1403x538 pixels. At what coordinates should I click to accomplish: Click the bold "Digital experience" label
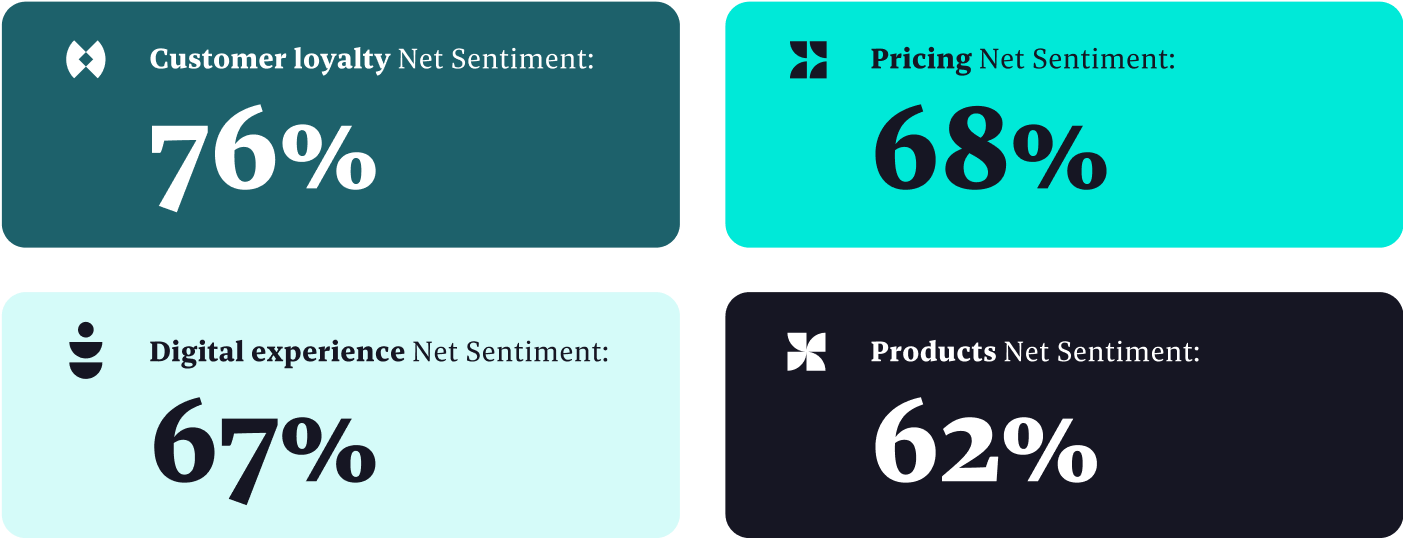coord(276,352)
